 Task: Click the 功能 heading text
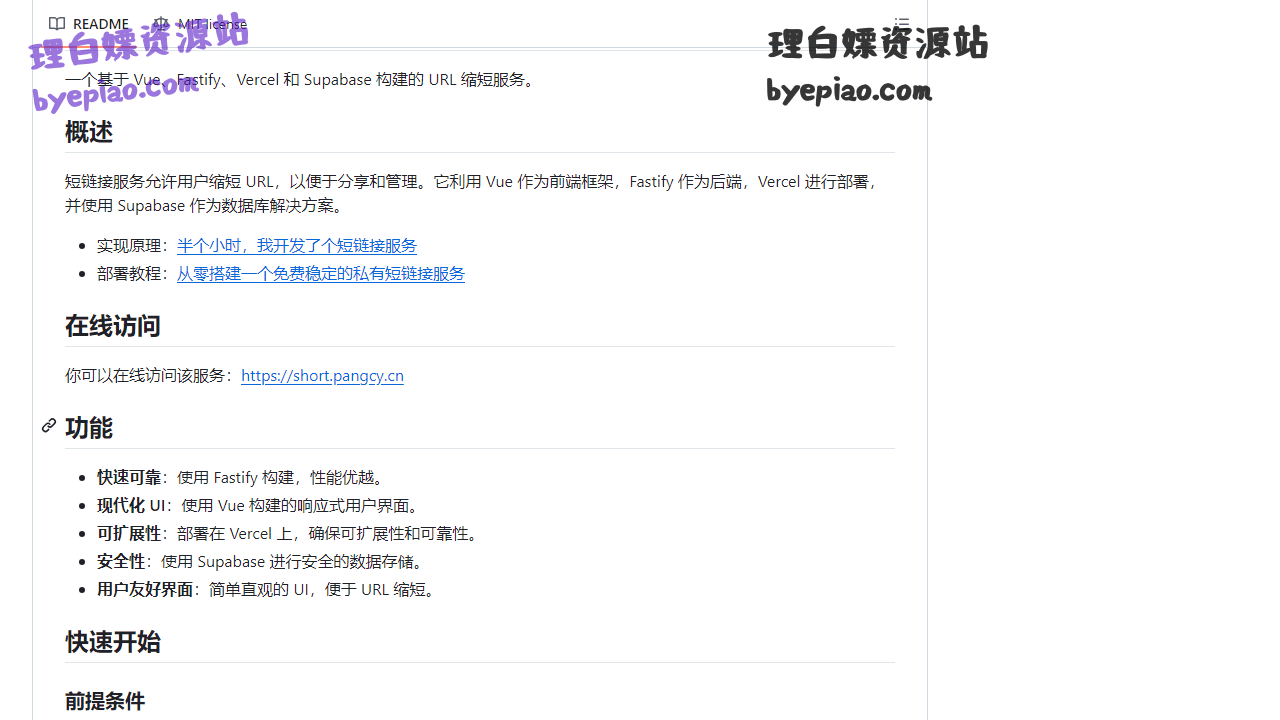(x=89, y=428)
